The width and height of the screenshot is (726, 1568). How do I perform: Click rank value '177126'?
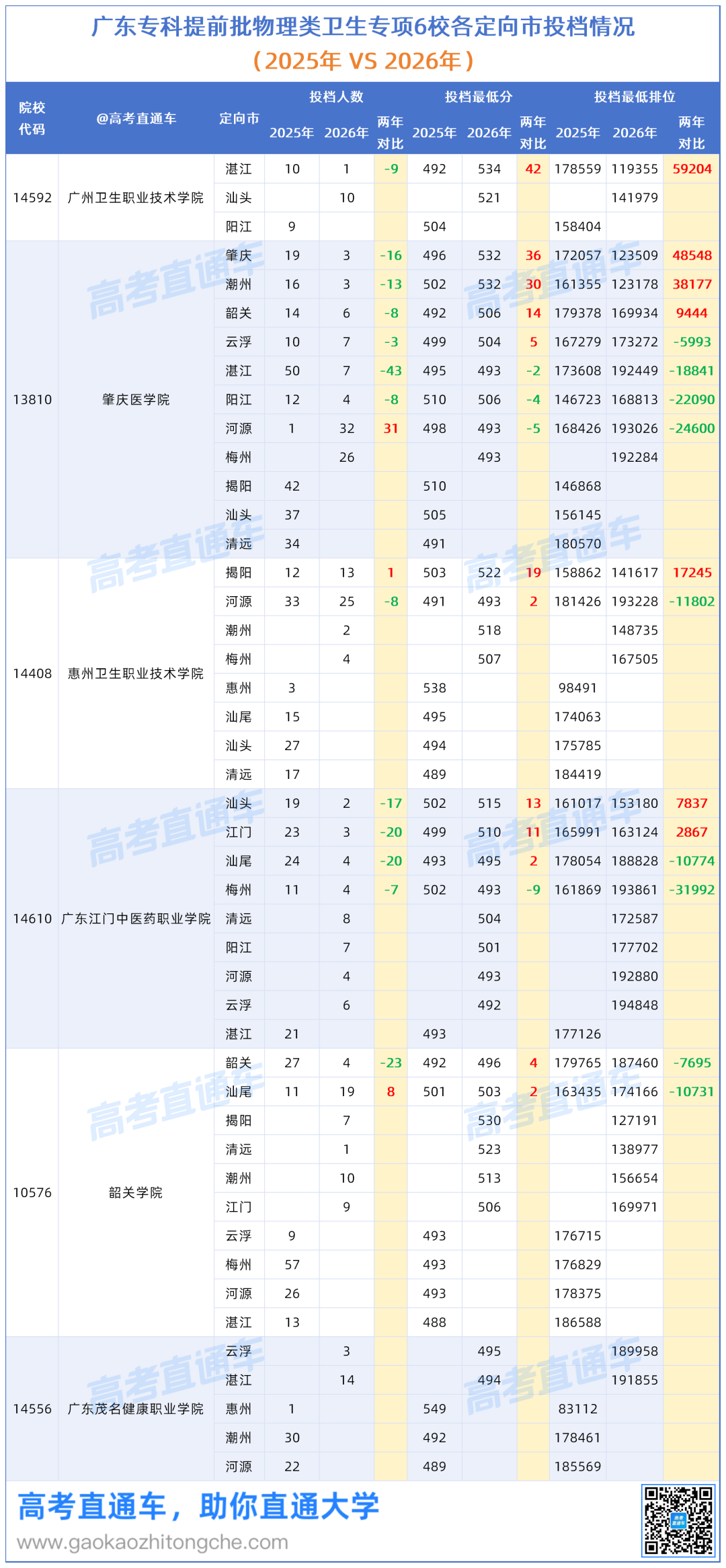[x=577, y=1034]
